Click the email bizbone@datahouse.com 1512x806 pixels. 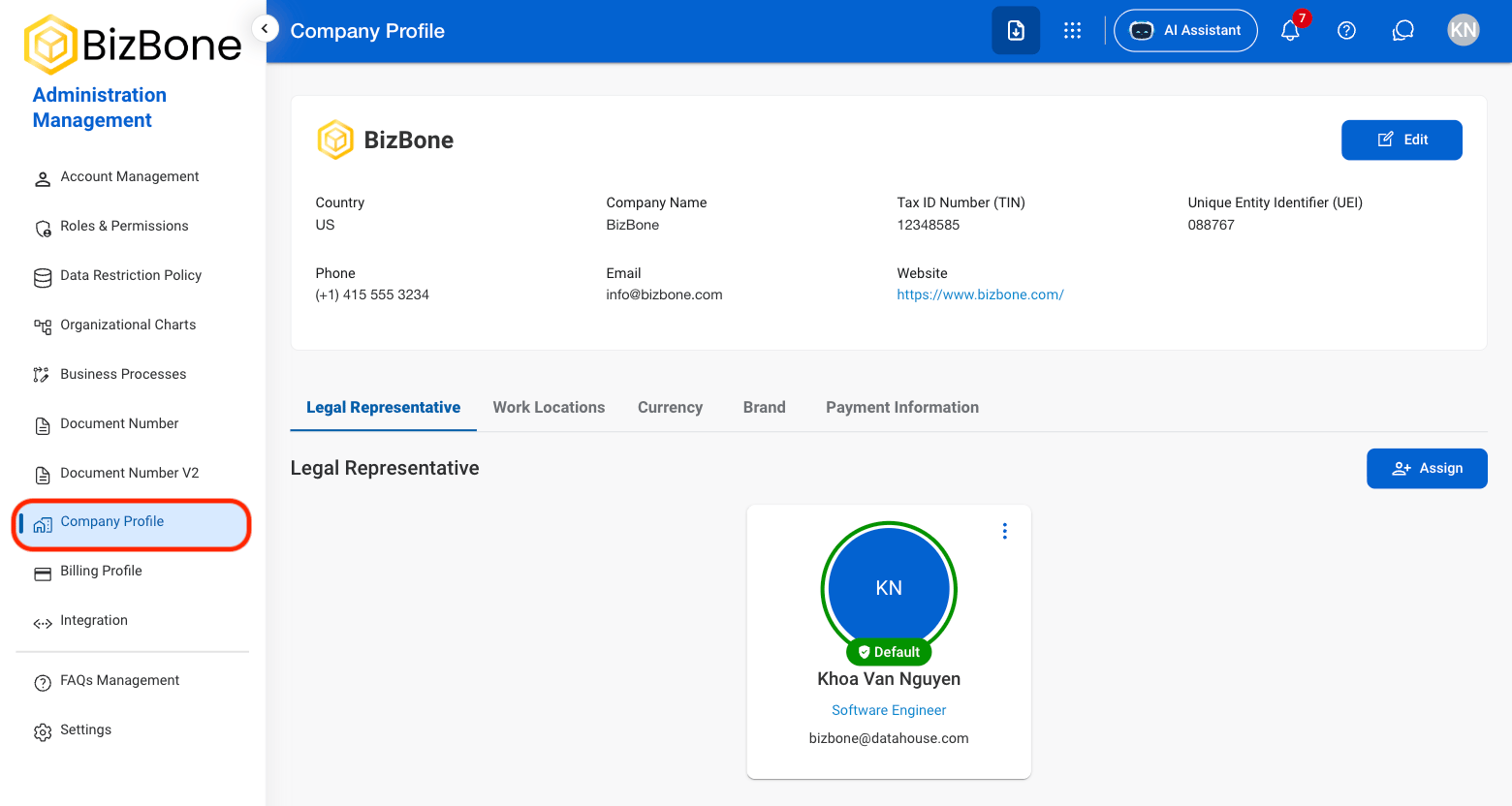889,738
